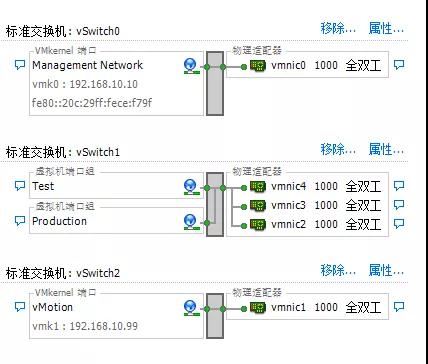Click the globe icon on the vMotion port
The image size is (428, 364).
[191, 308]
